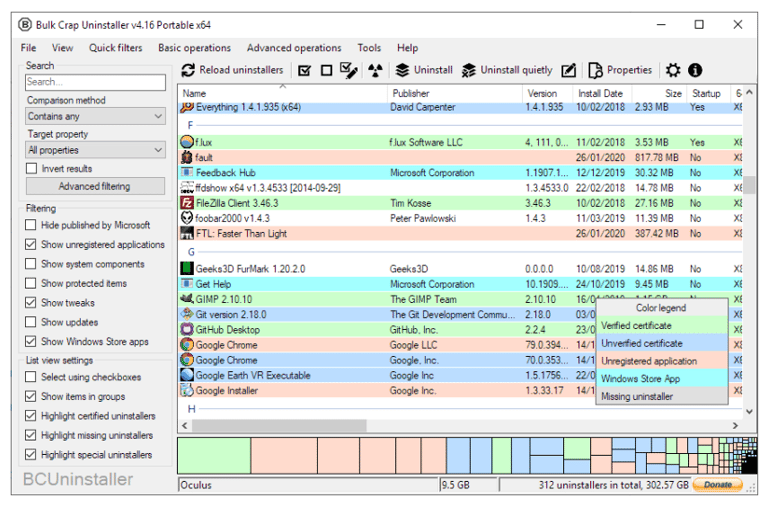The image size is (768, 507).
Task: Click the Everything 1.4.1.935 app icon
Action: point(187,107)
